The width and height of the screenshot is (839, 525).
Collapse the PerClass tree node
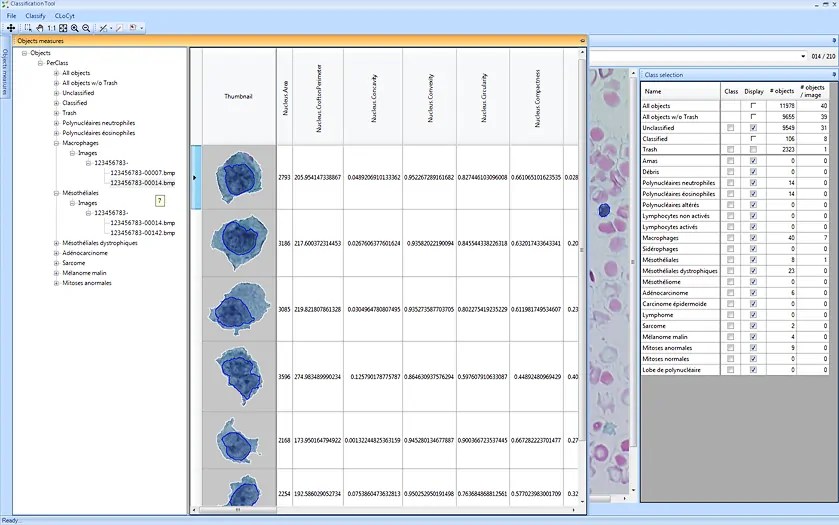point(40,63)
